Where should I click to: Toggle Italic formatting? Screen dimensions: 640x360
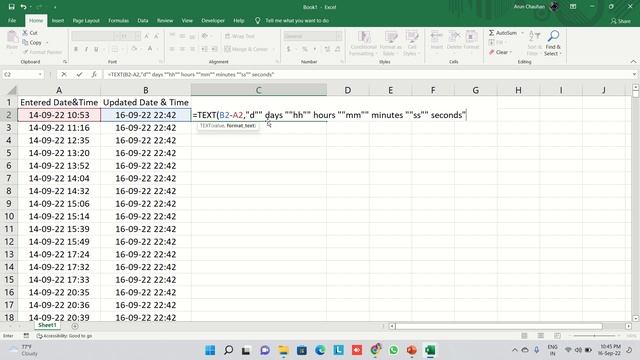(86, 49)
